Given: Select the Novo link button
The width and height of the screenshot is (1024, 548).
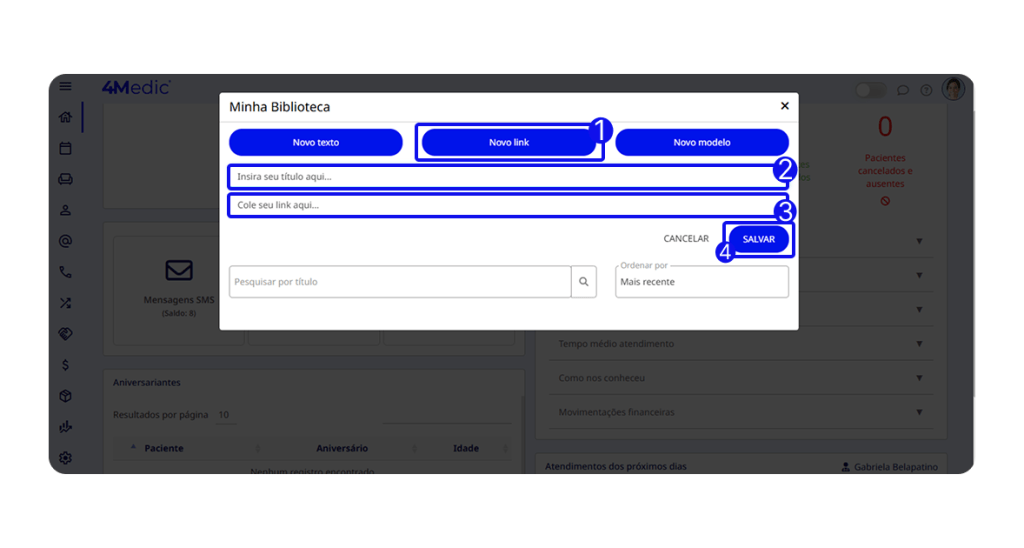Looking at the screenshot, I should 509,142.
